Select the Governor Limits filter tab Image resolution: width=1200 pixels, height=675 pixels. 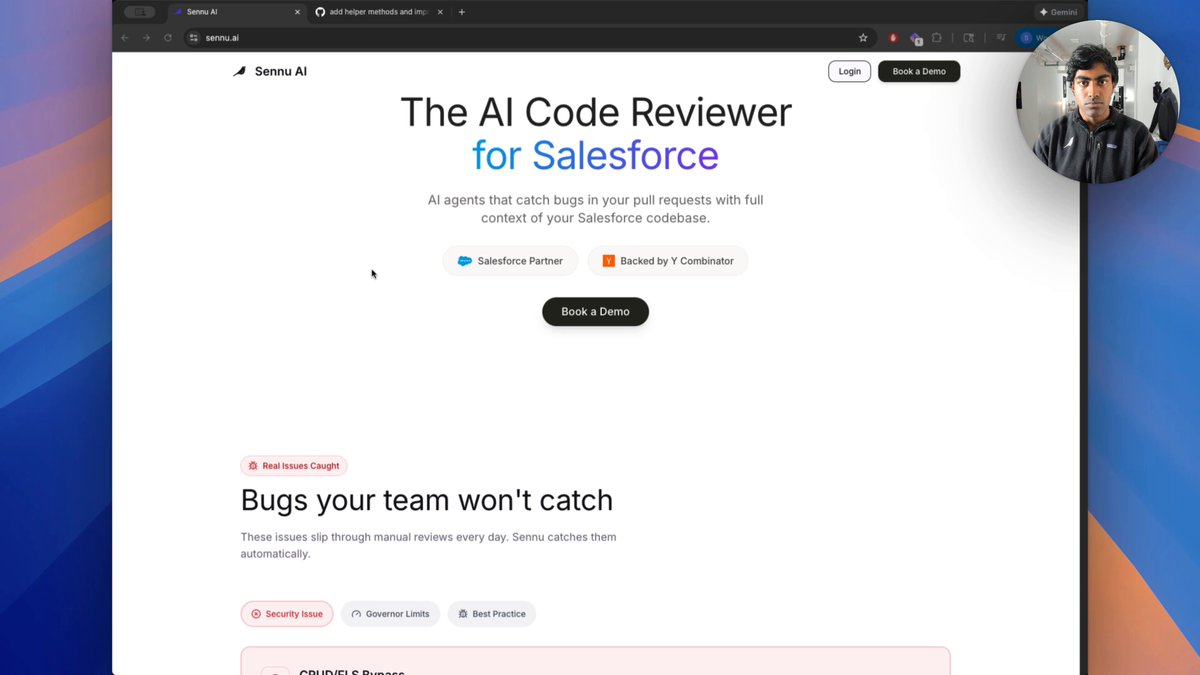click(390, 614)
